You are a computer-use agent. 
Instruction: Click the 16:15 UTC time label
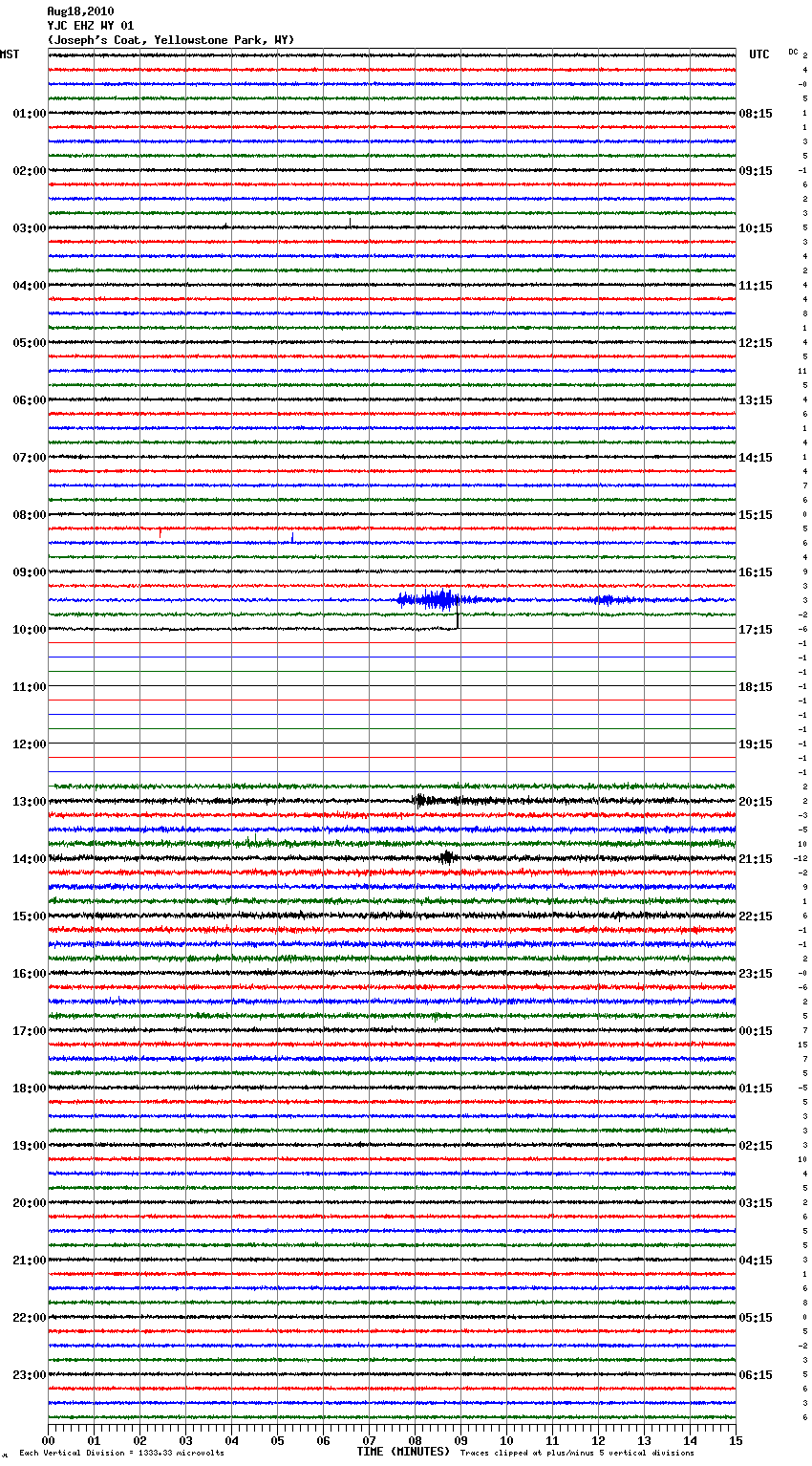pyautogui.click(x=756, y=572)
